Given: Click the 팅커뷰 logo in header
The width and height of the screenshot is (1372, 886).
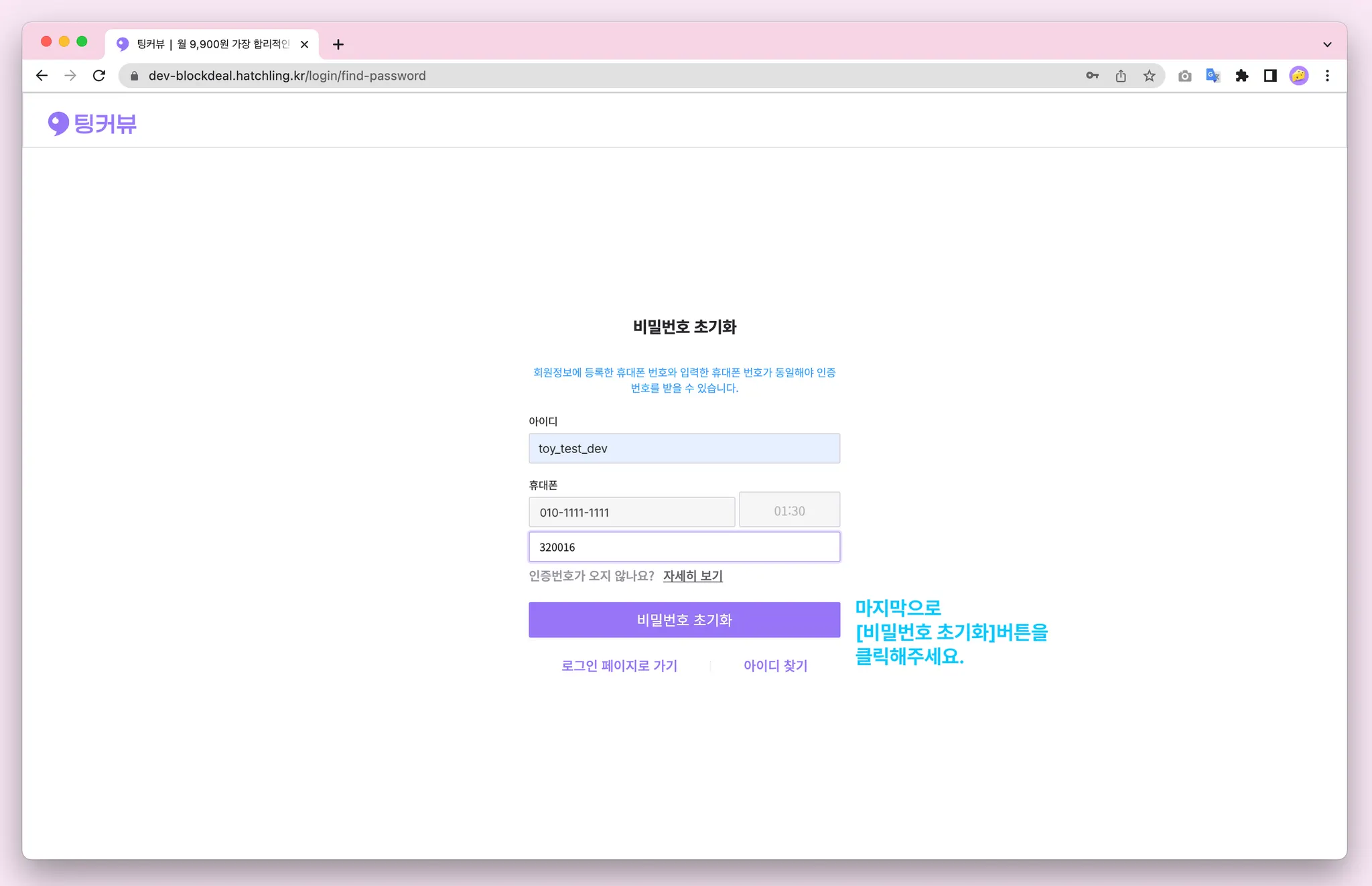Looking at the screenshot, I should (x=92, y=123).
